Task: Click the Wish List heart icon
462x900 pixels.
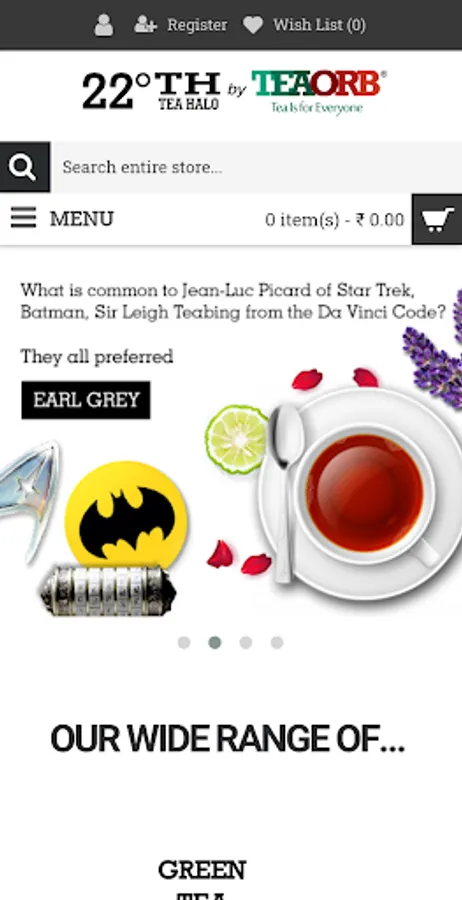Action: coord(253,25)
